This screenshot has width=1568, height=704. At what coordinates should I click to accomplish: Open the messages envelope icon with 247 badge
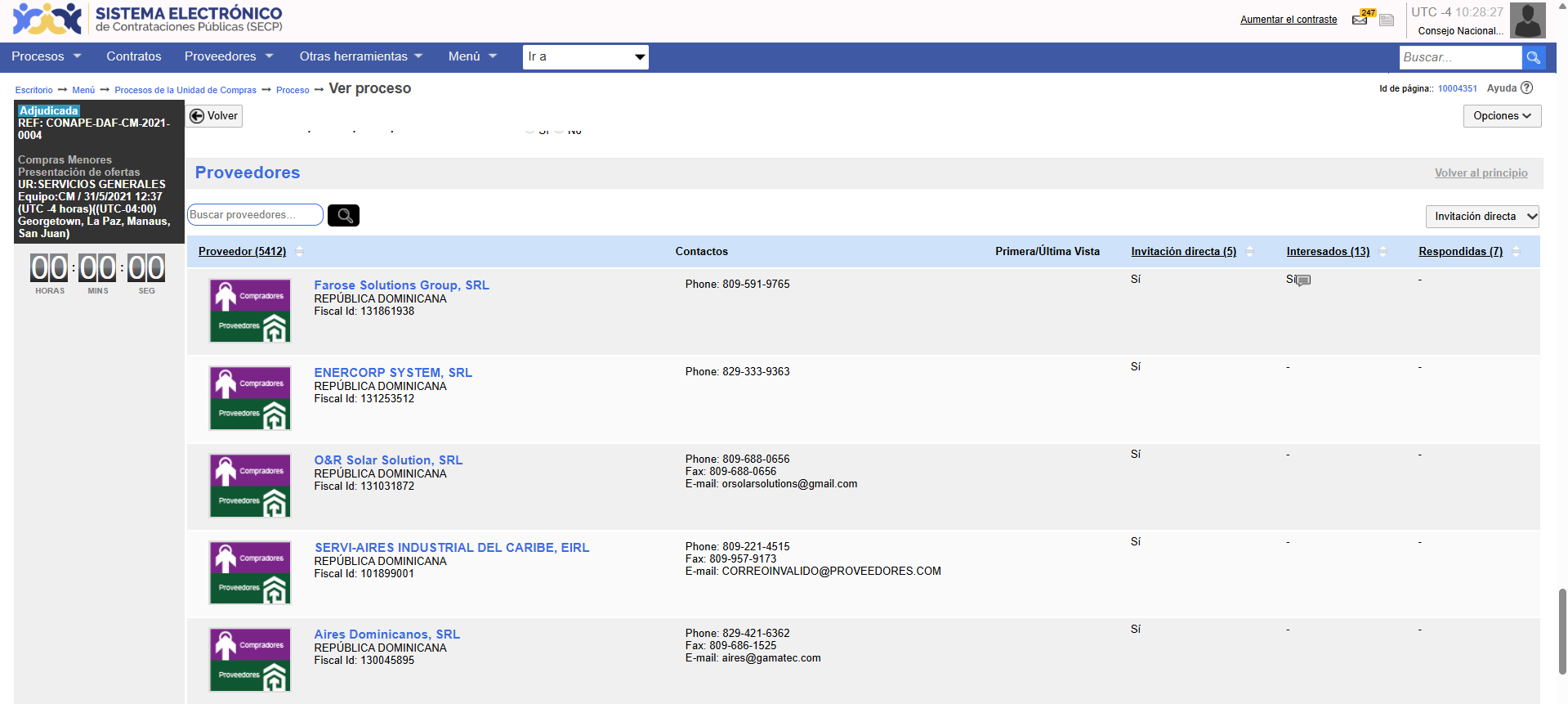point(1360,19)
